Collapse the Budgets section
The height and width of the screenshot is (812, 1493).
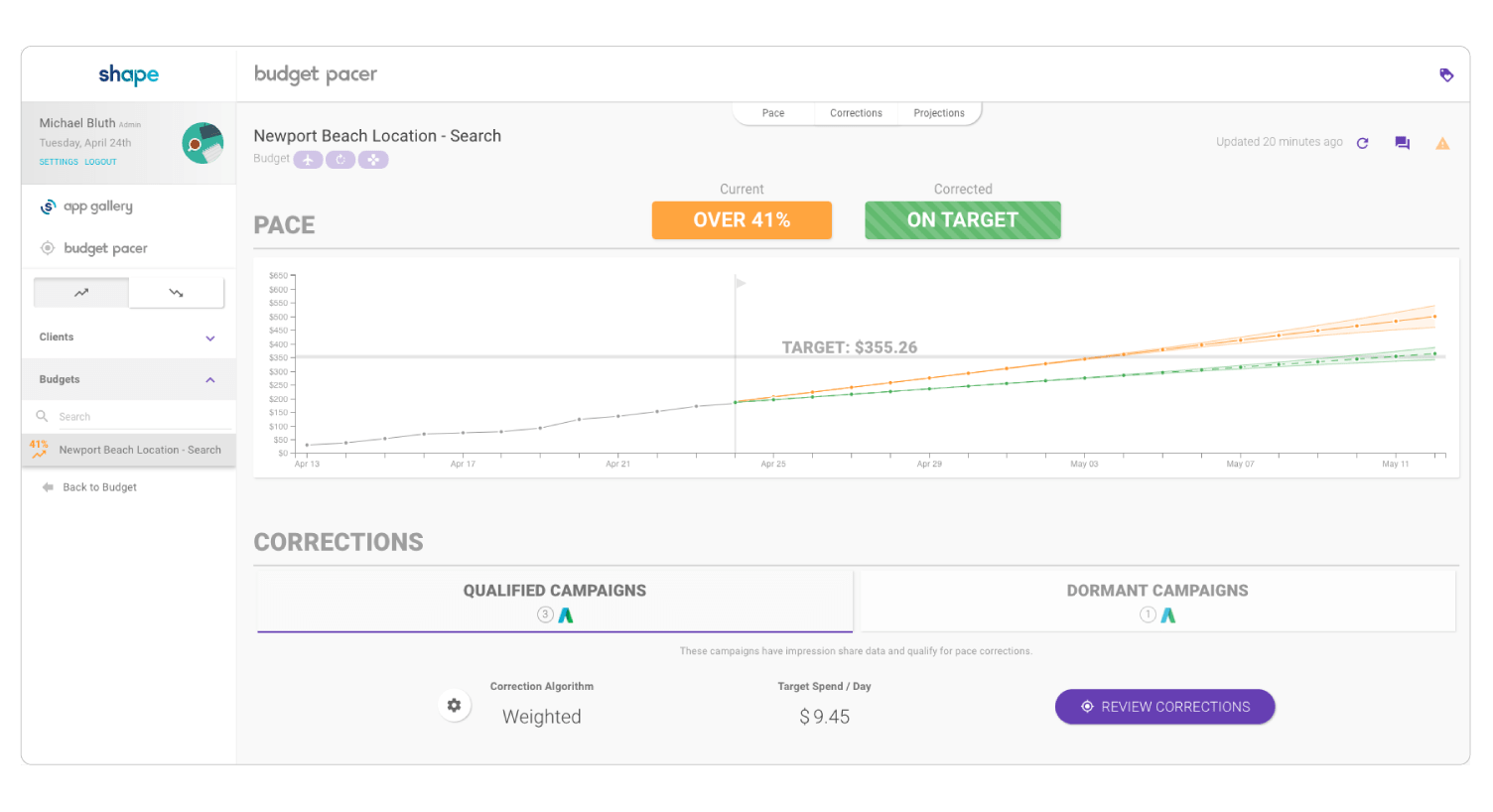click(x=128, y=379)
